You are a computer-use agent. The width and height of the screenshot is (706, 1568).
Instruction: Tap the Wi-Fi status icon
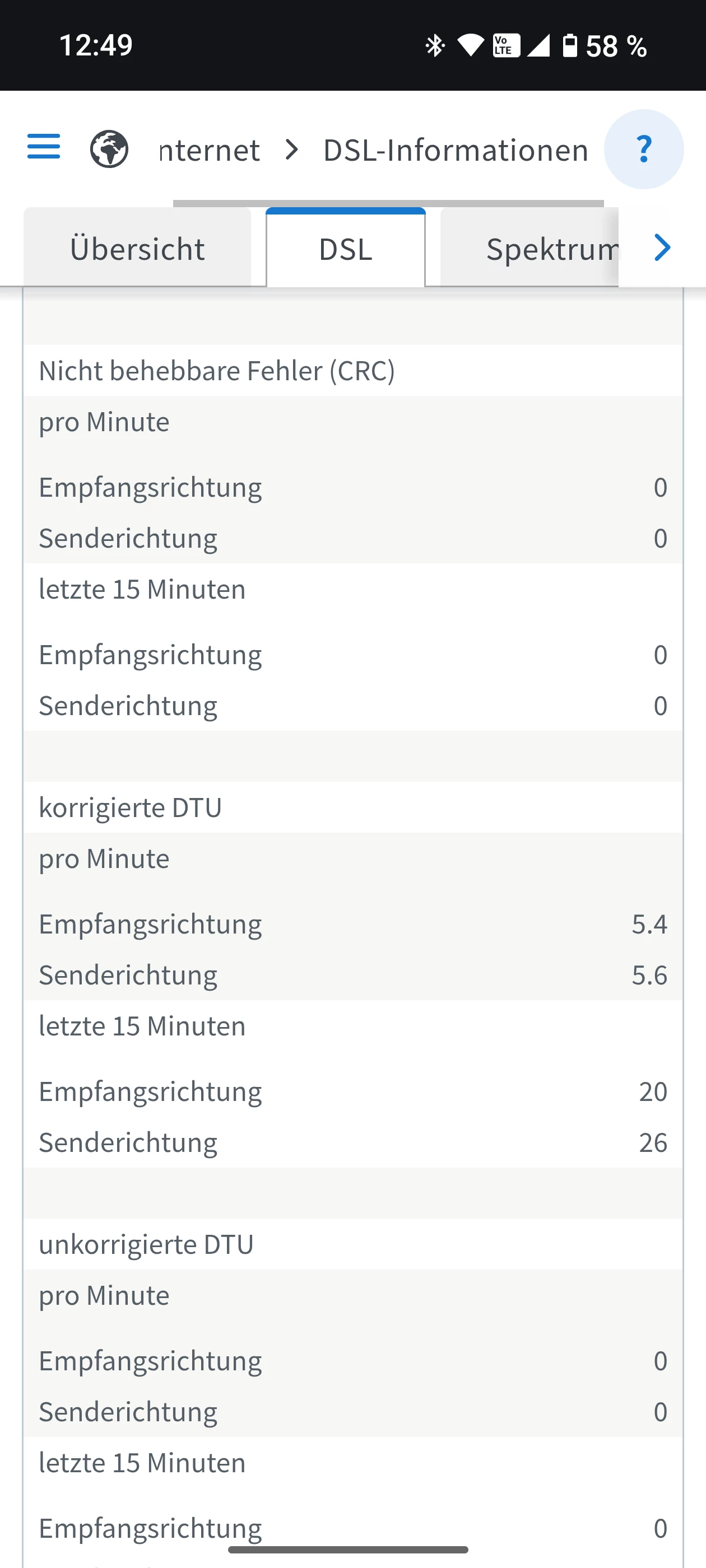tap(470, 46)
